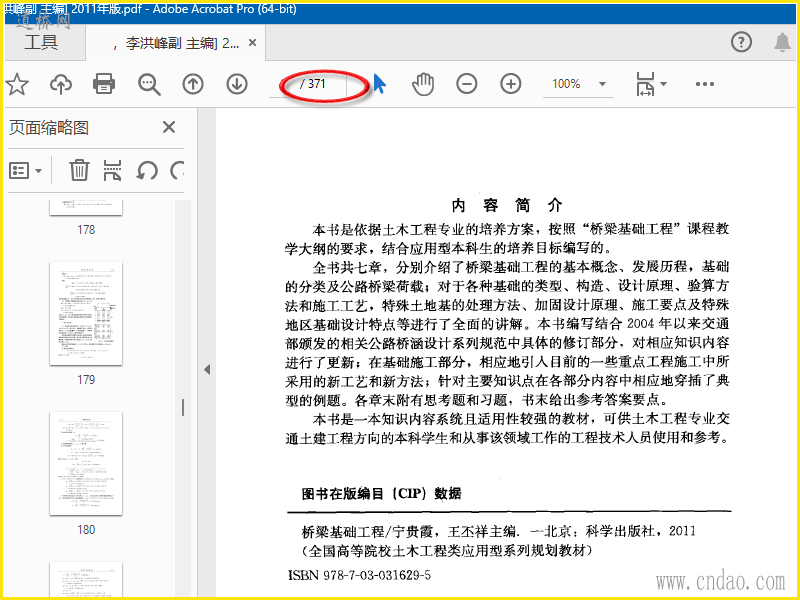Add bookmark with star icon

point(17,84)
